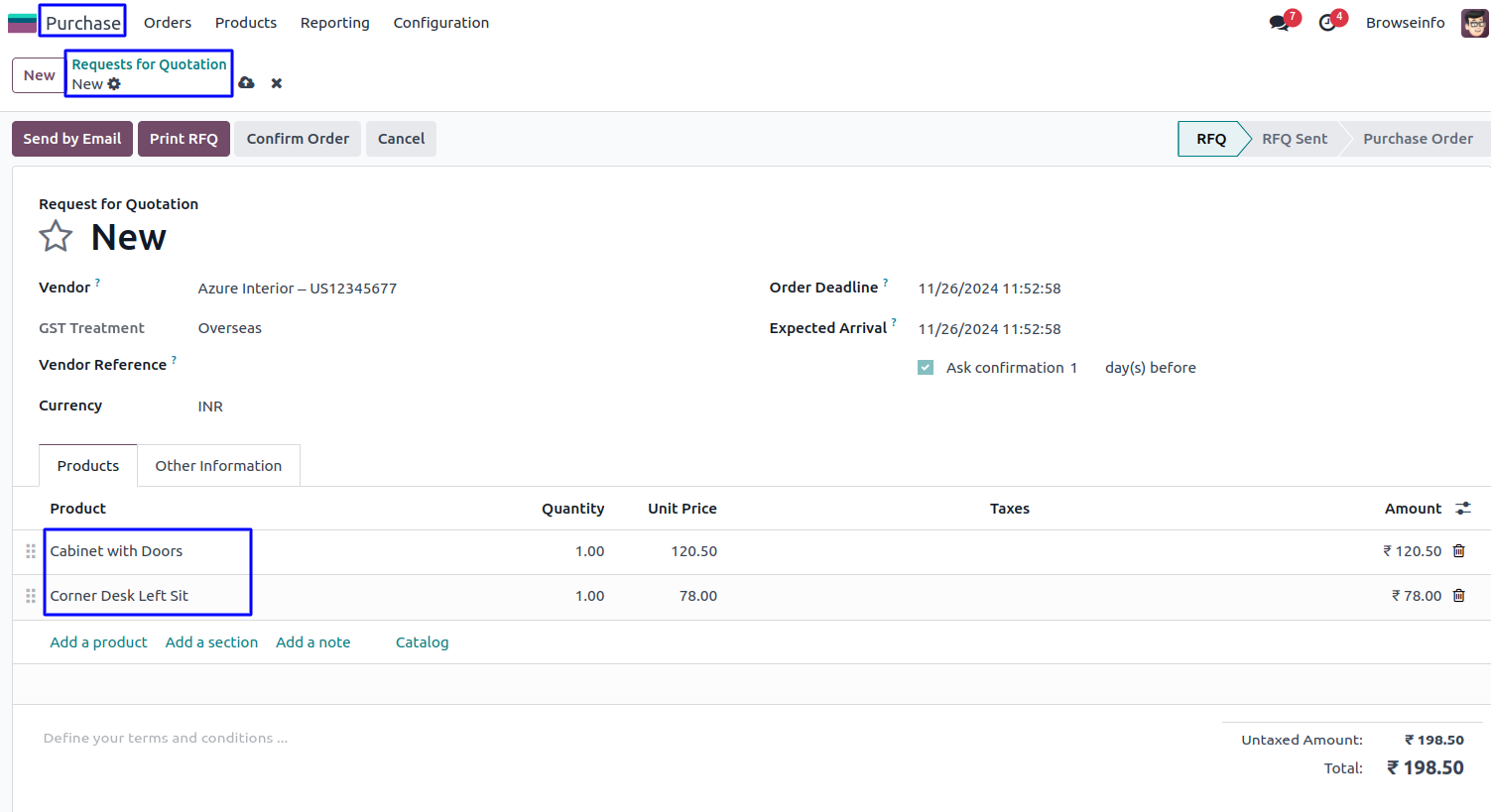Screen dimensions: 1491x812
Task: Open the column settings adjust icon
Action: (1462, 509)
